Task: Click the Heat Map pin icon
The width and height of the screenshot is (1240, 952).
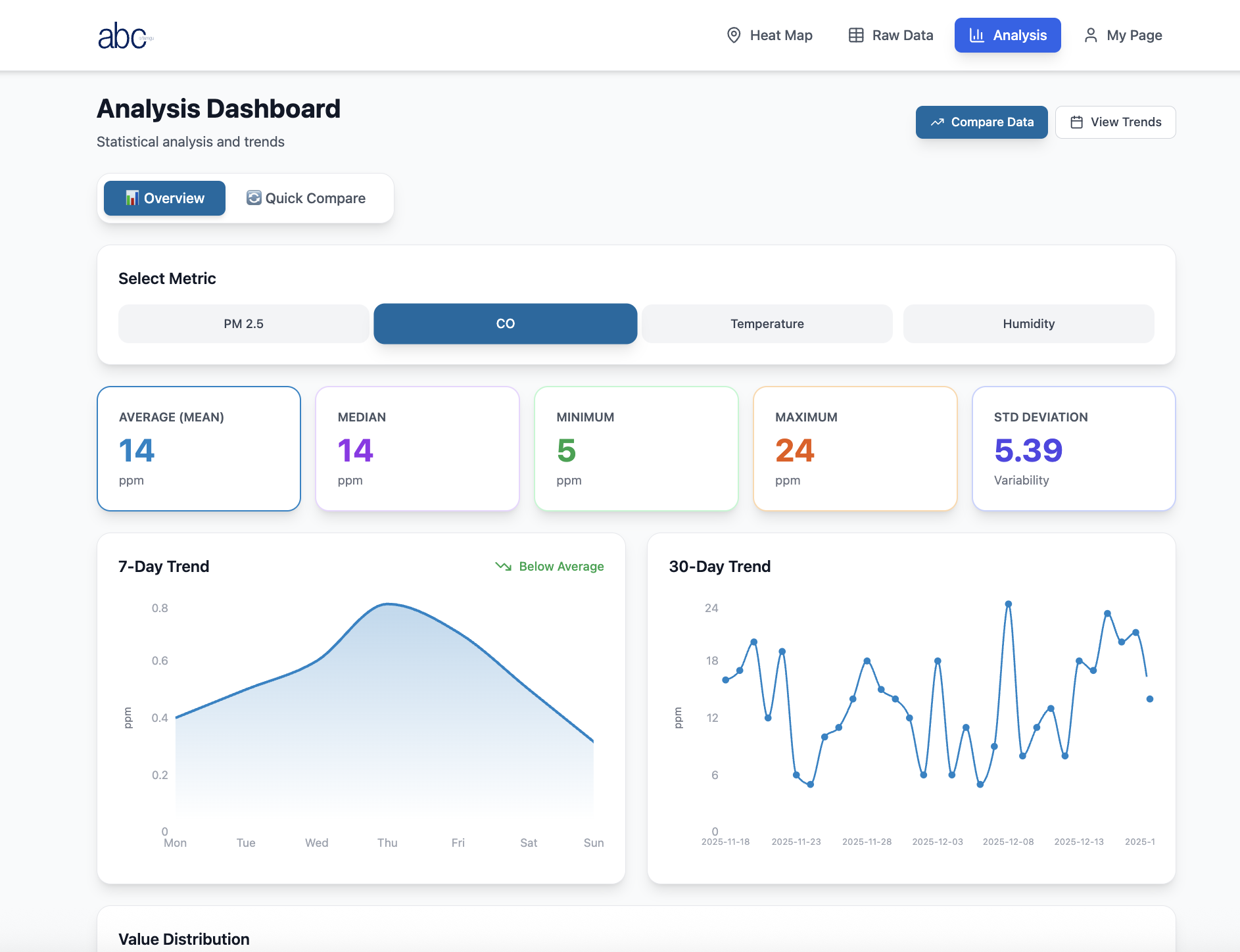Action: [x=734, y=36]
